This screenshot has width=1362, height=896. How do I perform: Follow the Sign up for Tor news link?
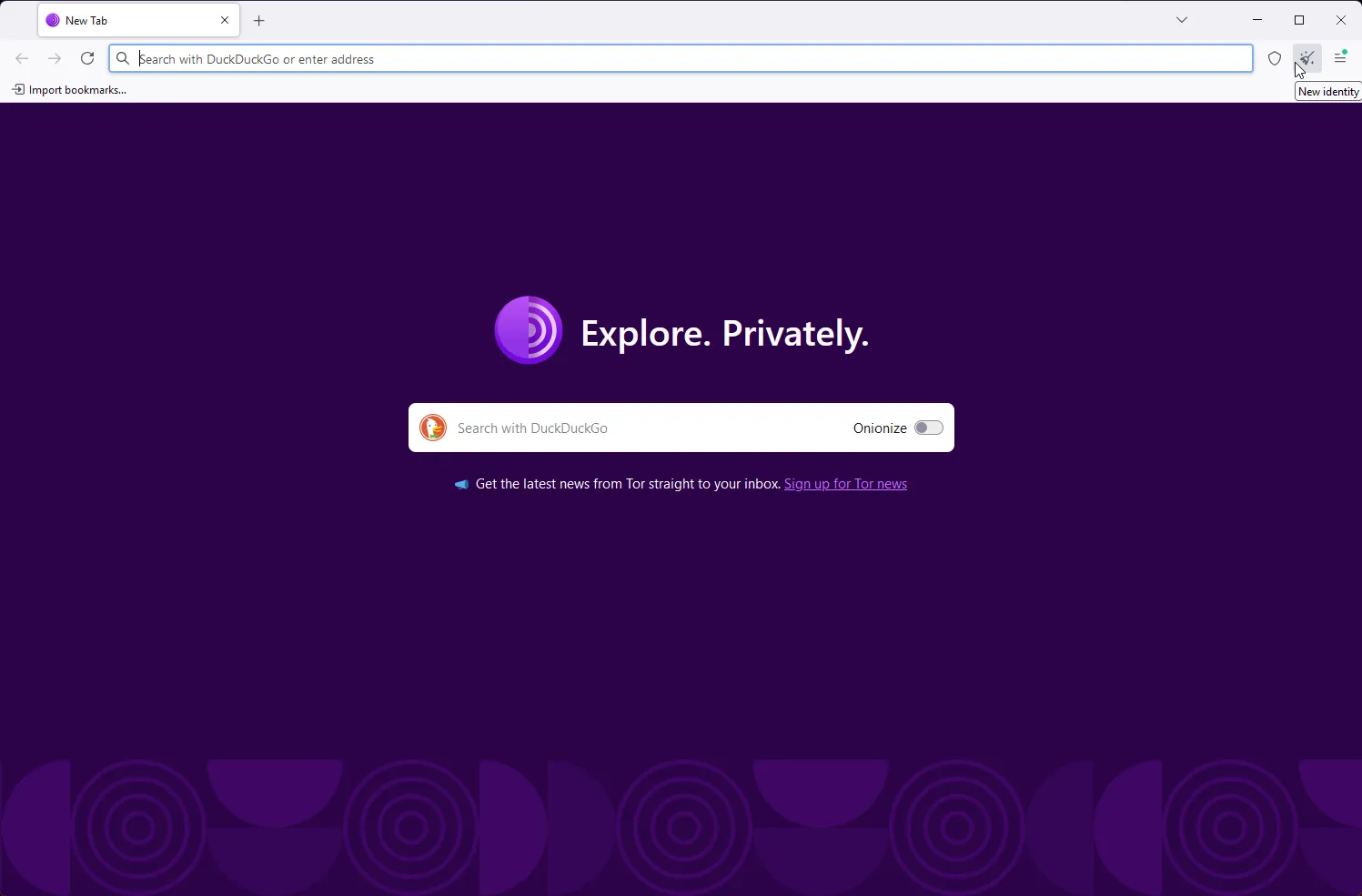[x=845, y=484]
